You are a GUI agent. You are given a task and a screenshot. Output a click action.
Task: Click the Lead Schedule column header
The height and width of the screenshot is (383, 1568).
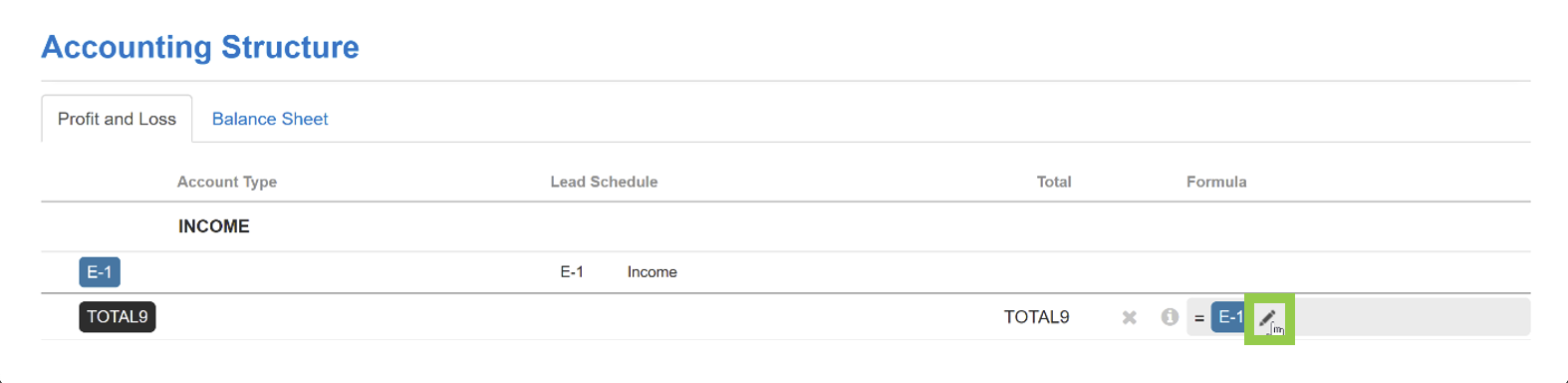point(604,182)
